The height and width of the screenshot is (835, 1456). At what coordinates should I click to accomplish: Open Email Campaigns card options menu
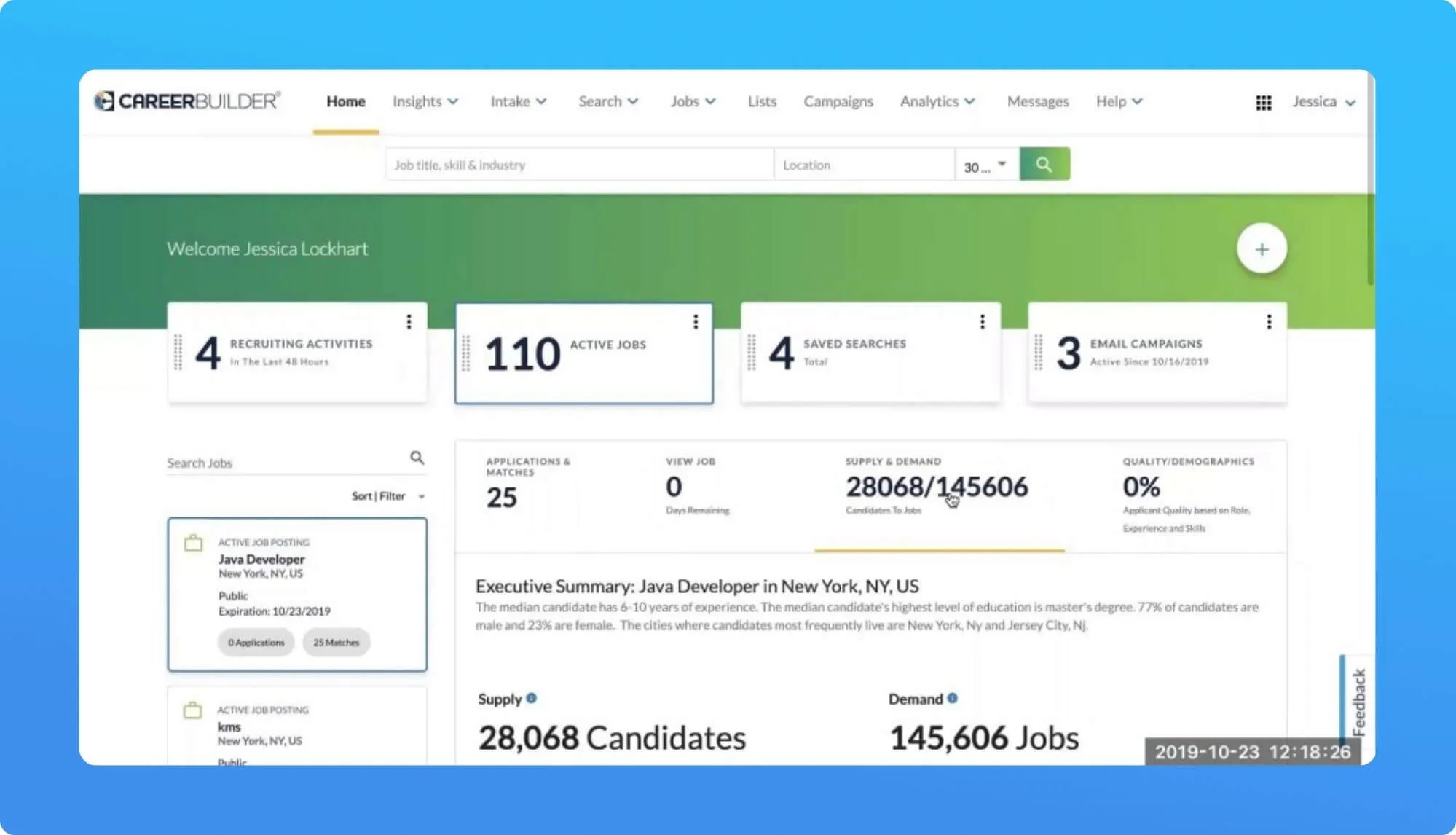[x=1269, y=322]
